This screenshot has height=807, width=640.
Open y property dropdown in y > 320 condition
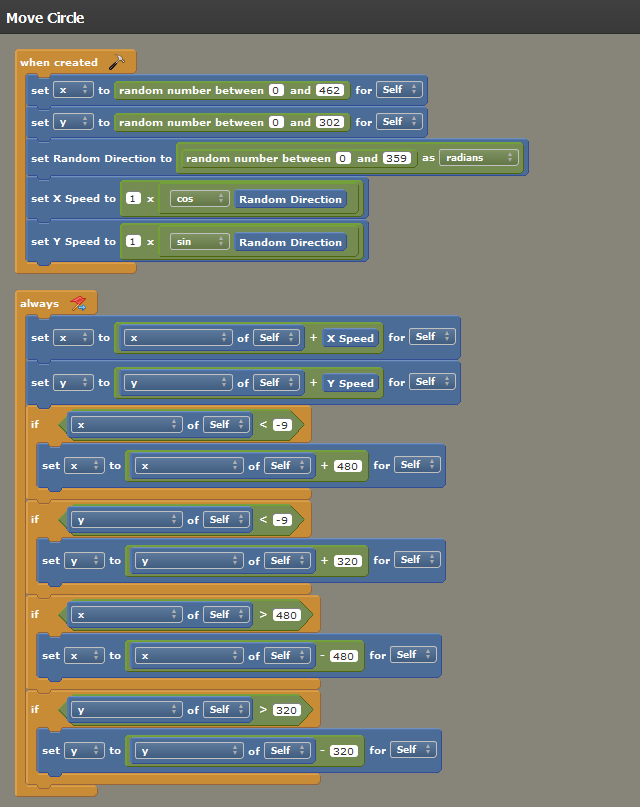pos(127,710)
